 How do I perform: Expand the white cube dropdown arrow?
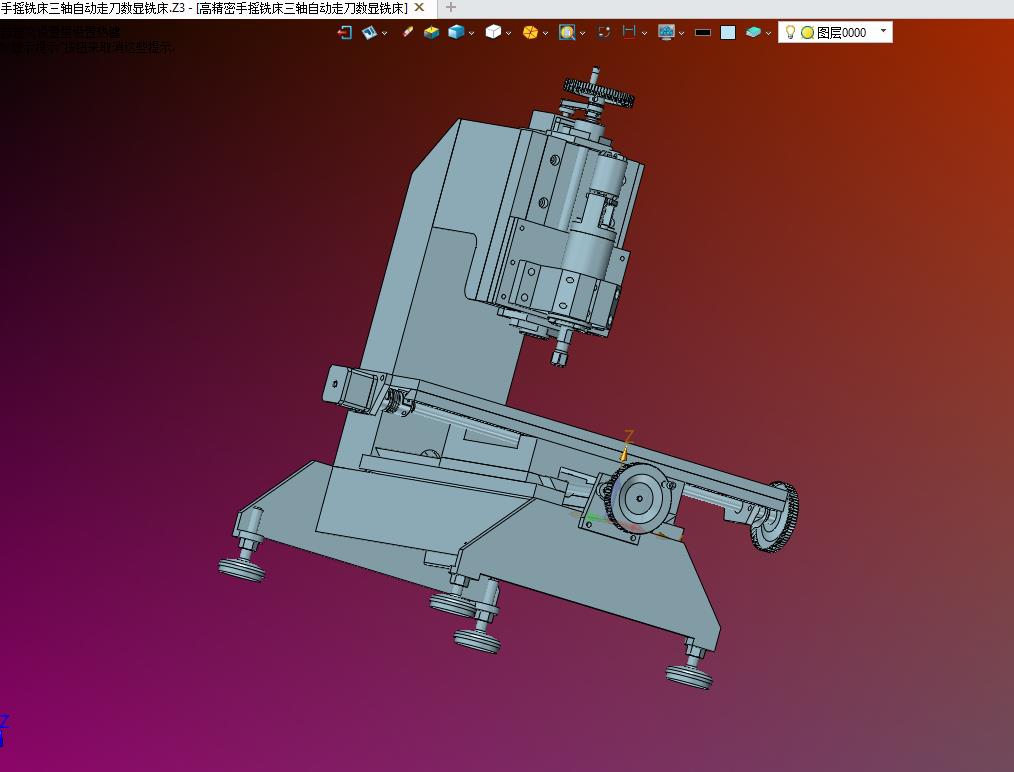(508, 33)
